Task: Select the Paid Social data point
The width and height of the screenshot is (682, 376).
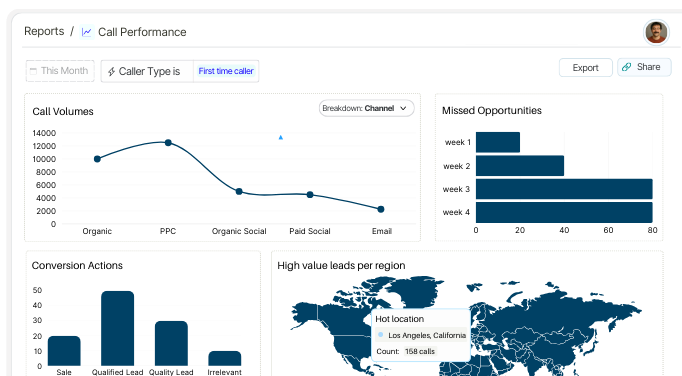Action: 310,195
